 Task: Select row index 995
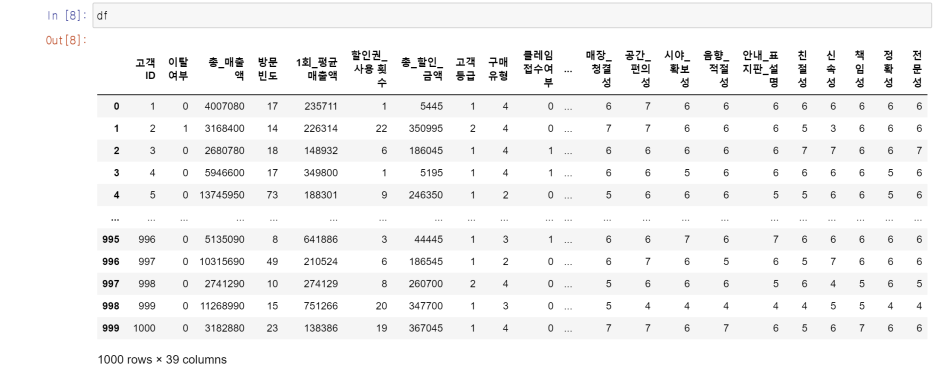point(110,239)
